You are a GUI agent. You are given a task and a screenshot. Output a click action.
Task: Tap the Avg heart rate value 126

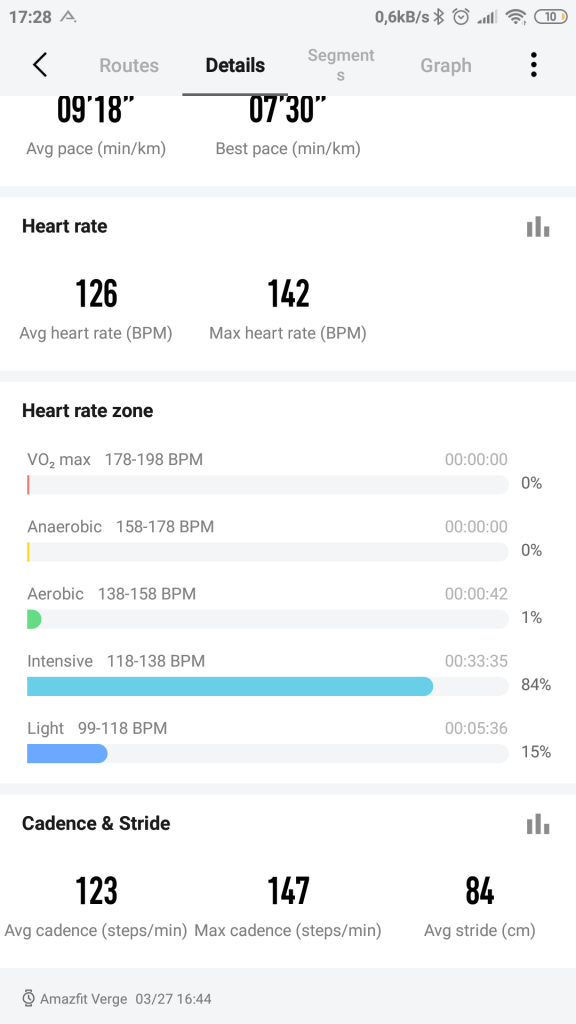[96, 293]
